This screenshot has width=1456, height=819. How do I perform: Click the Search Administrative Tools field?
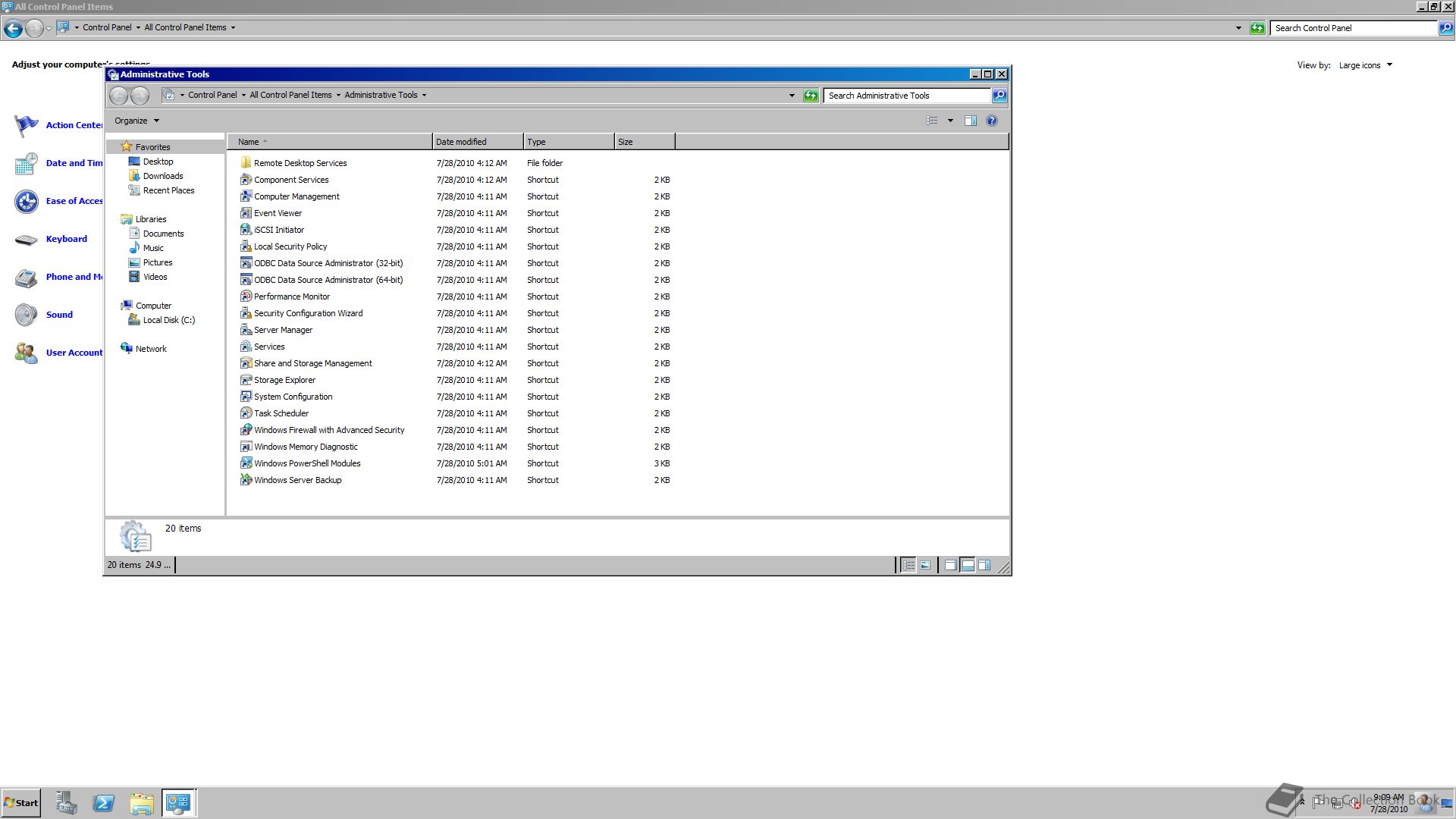[907, 96]
